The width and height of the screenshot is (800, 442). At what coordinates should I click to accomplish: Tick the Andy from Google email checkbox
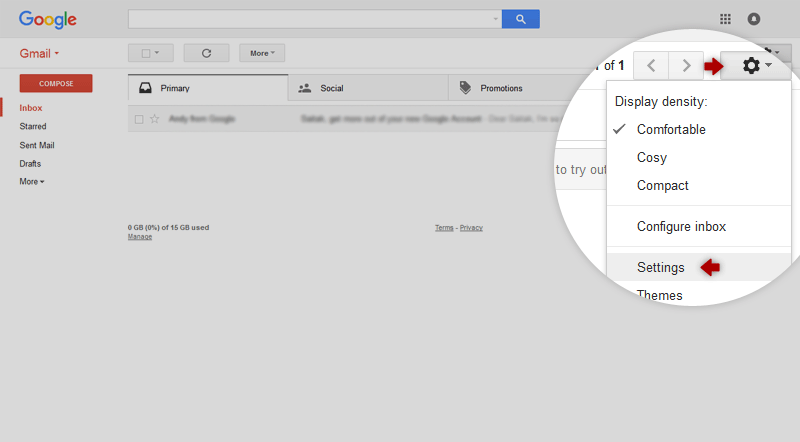coord(139,119)
